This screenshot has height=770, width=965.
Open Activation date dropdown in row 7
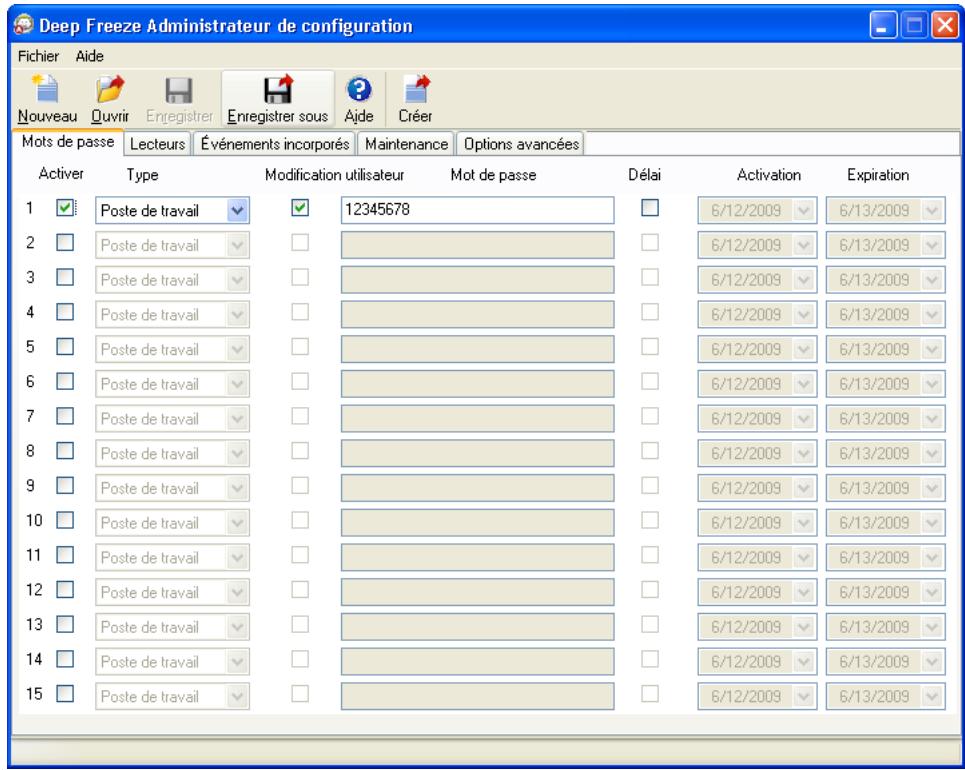803,419
